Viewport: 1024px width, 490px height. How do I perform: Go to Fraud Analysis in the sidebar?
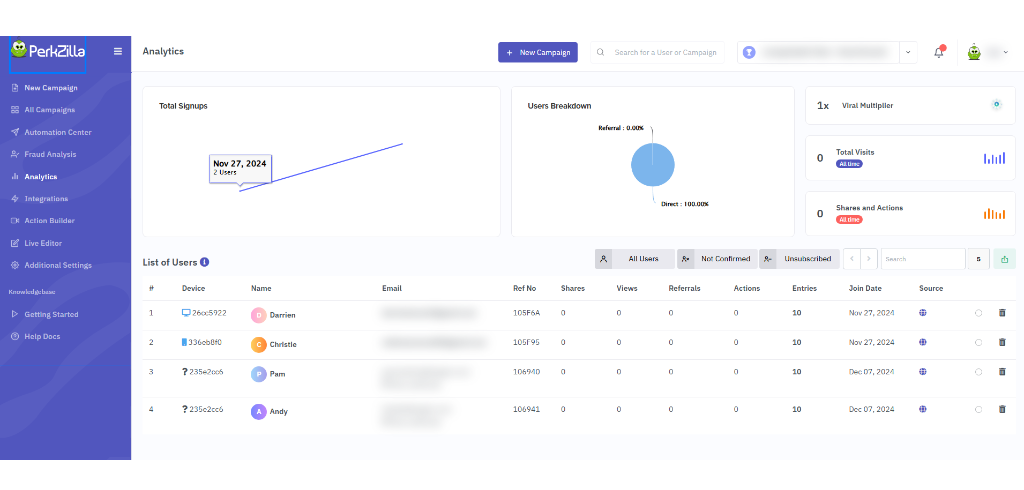tap(50, 154)
